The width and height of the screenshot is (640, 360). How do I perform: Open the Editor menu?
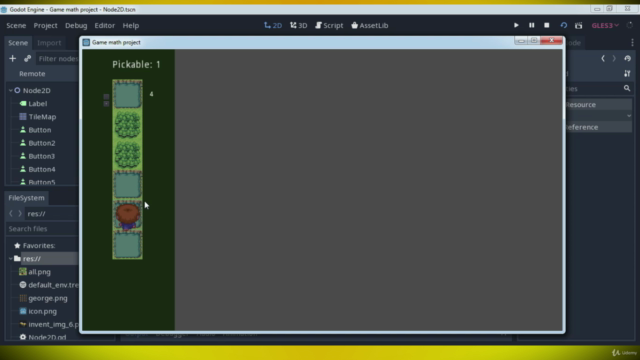point(104,25)
